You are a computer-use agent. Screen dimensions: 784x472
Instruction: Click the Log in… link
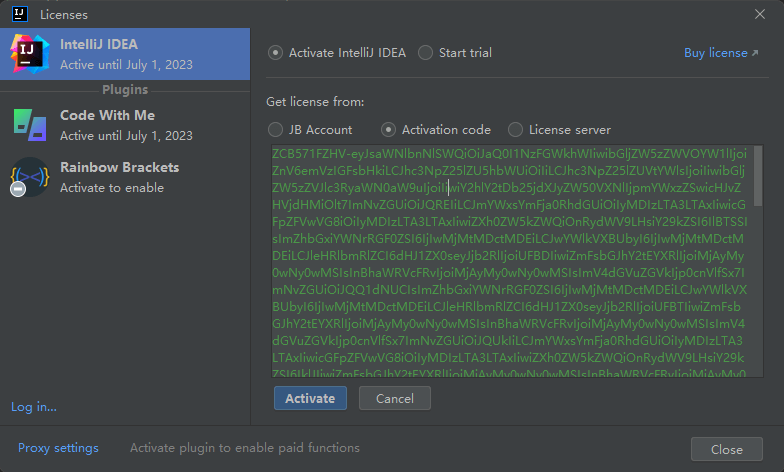point(33,407)
